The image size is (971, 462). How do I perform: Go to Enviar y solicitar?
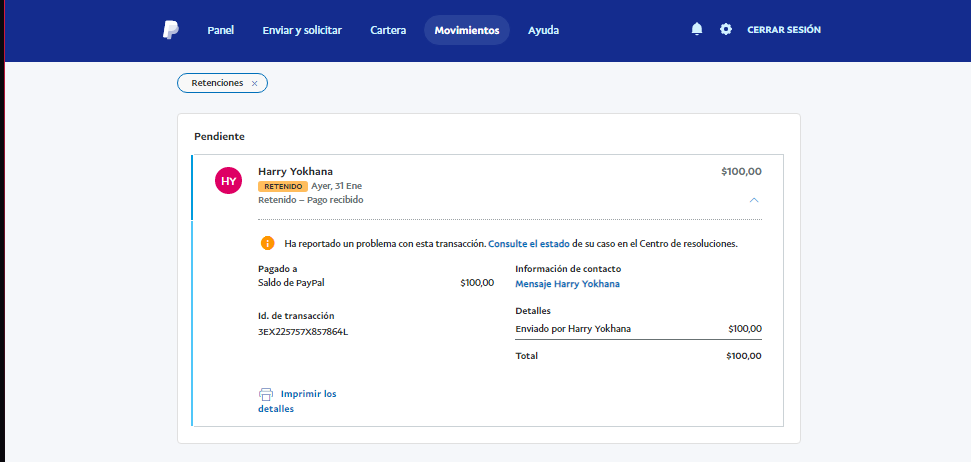tap(302, 30)
